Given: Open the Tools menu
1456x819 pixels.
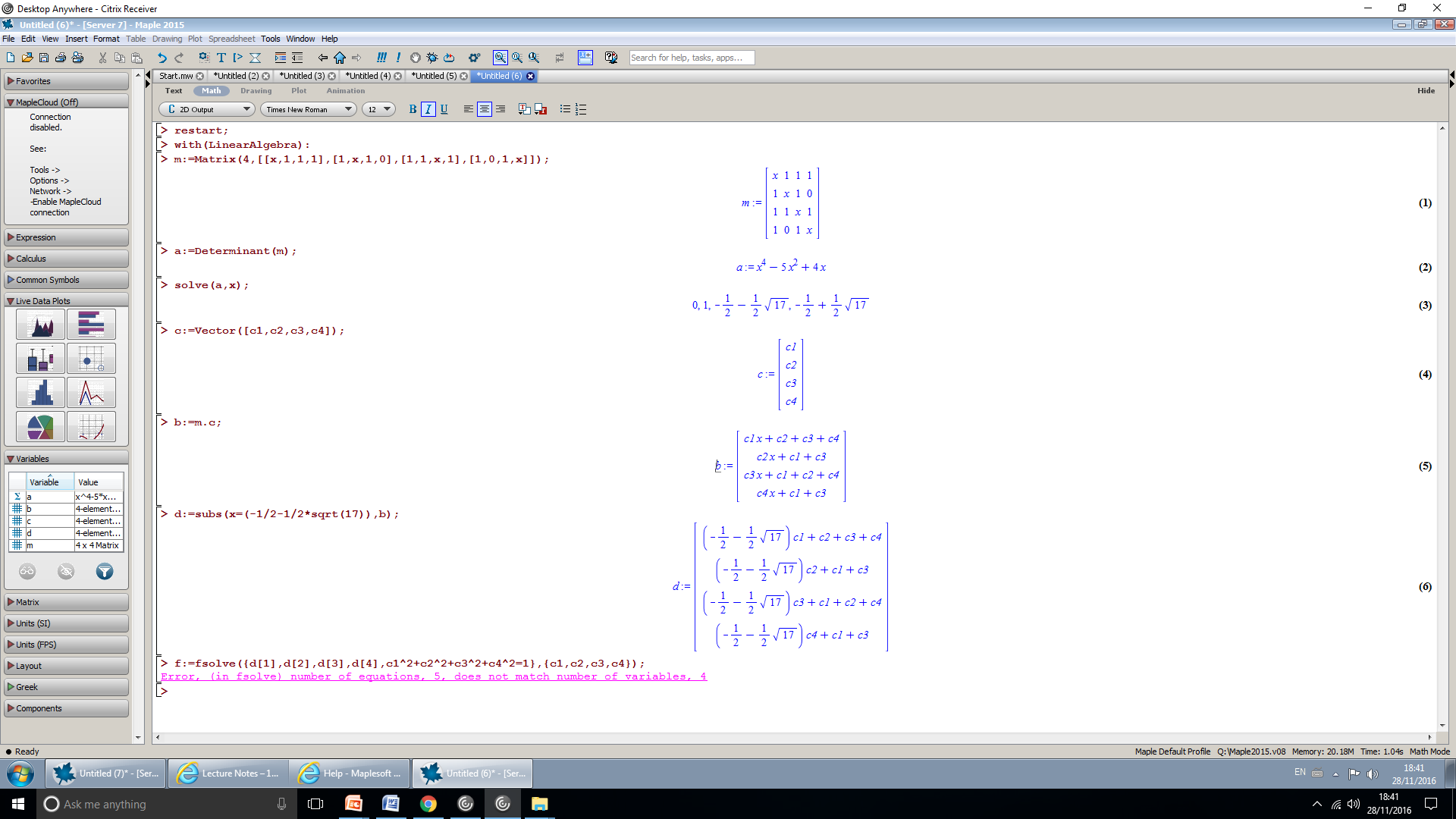Looking at the screenshot, I should (271, 39).
